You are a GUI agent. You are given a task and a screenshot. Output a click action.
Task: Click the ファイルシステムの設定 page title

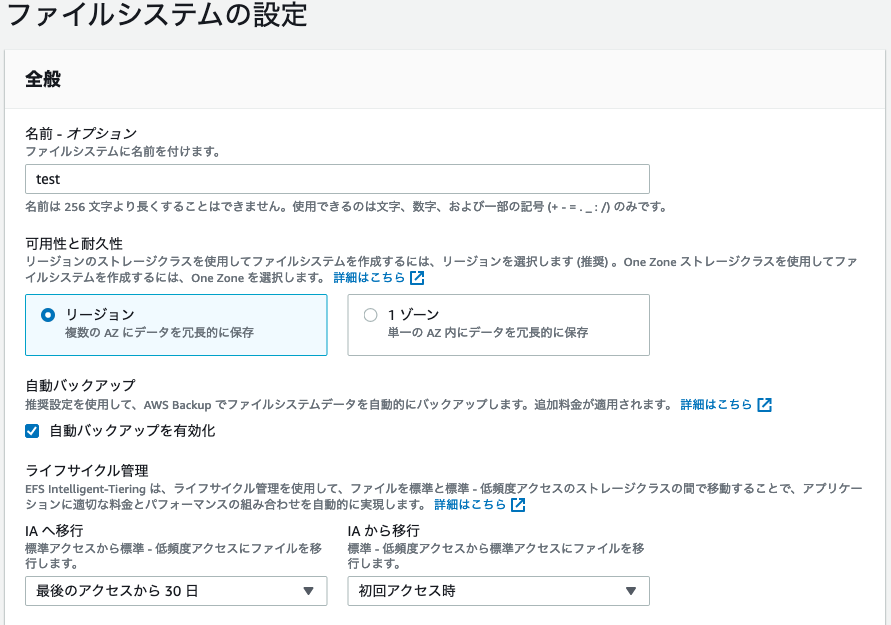(x=157, y=14)
